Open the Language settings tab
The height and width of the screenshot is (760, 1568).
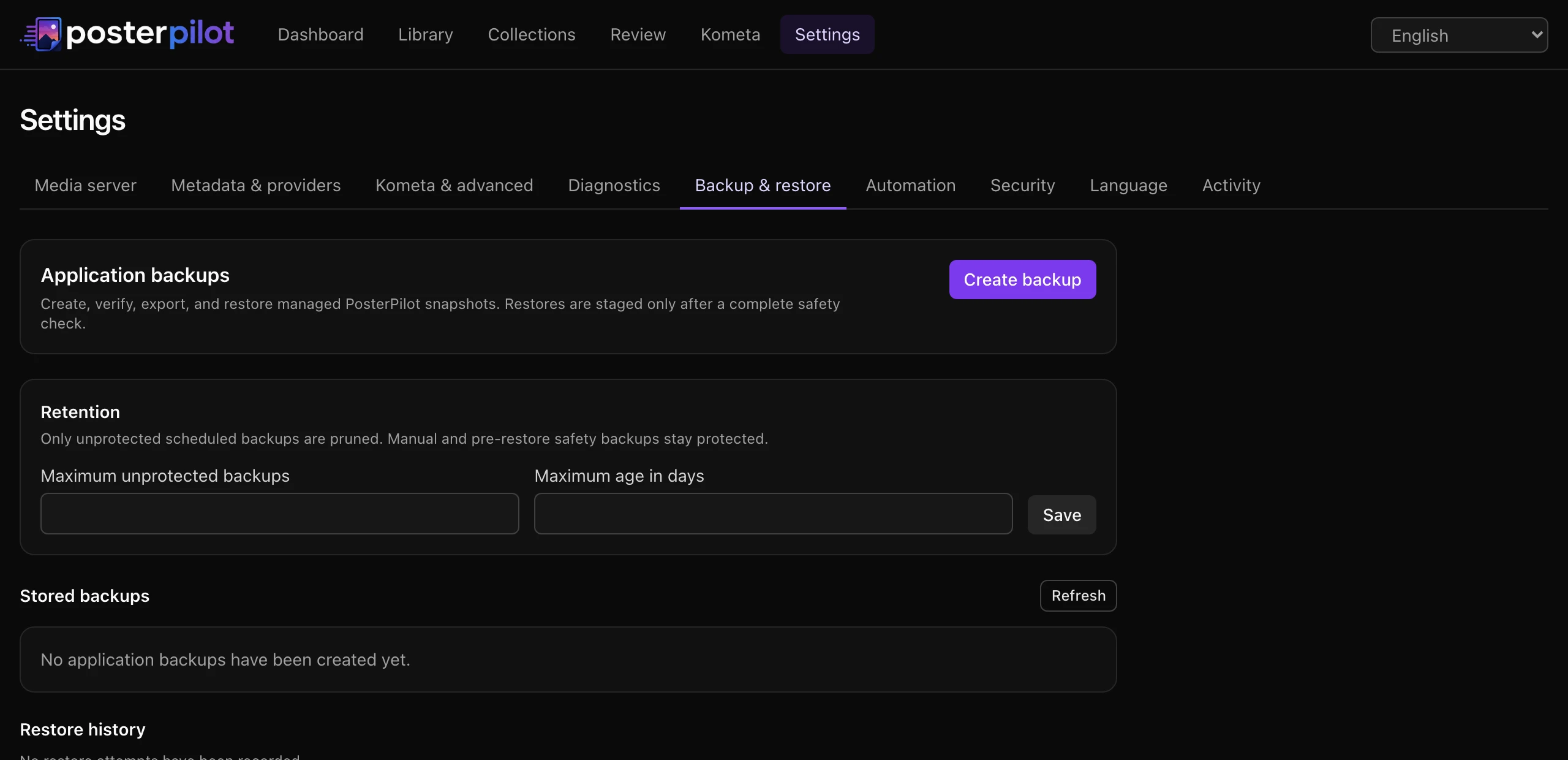click(1128, 185)
